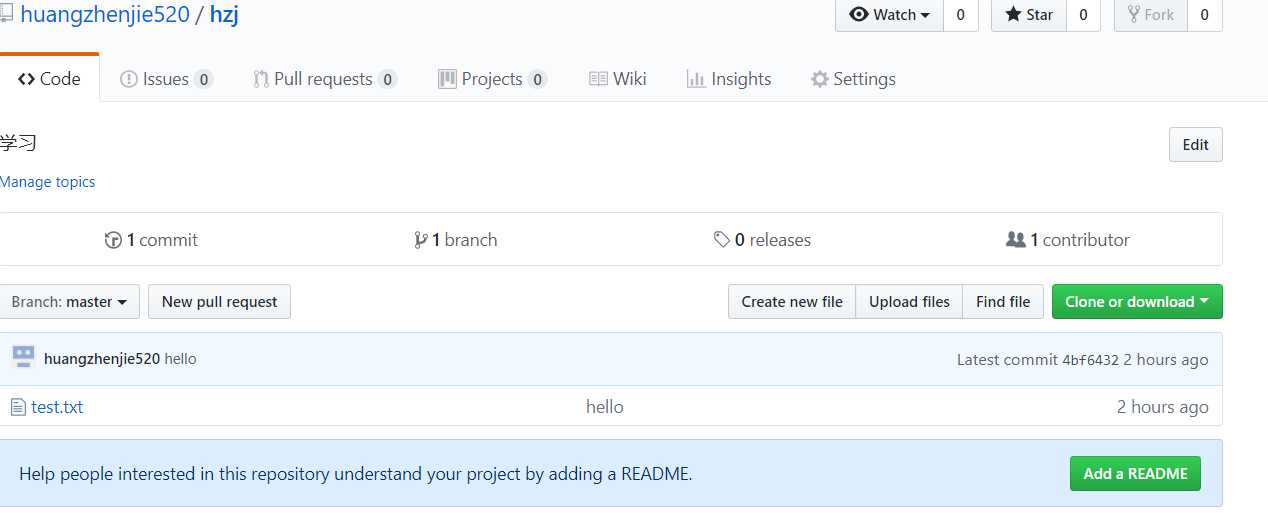
Task: Open the forks count next to Fork
Action: point(1204,15)
